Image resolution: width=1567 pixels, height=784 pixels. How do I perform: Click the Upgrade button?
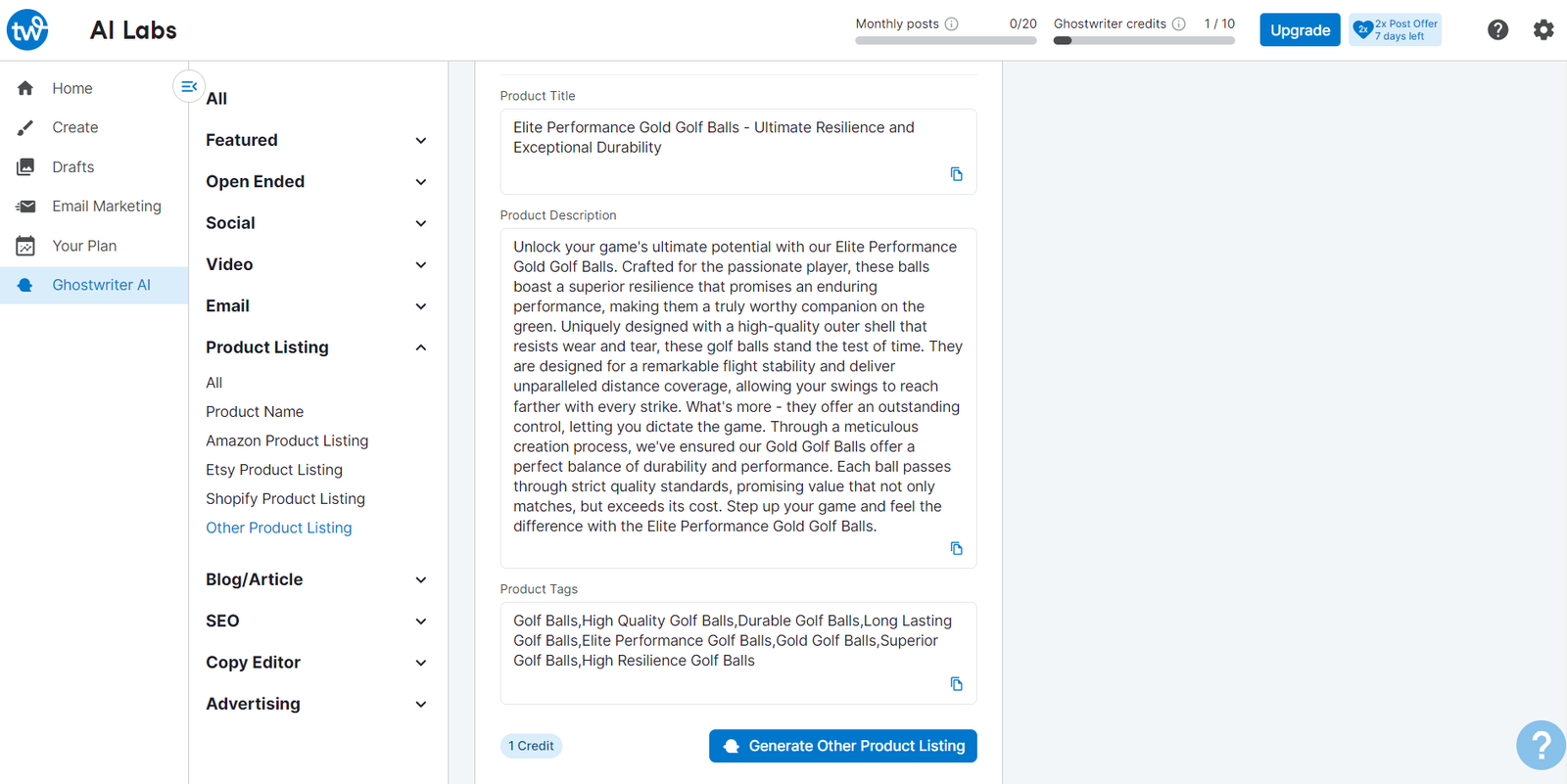(x=1300, y=30)
